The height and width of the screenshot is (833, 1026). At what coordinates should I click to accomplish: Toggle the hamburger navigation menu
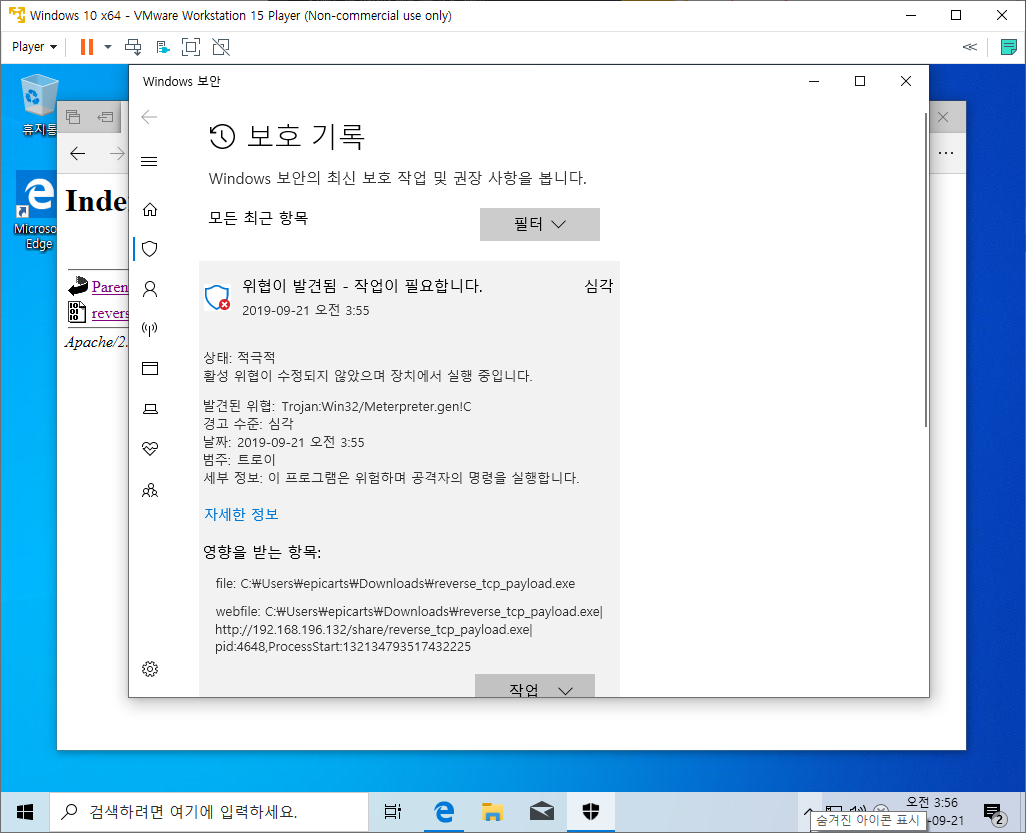click(x=149, y=162)
